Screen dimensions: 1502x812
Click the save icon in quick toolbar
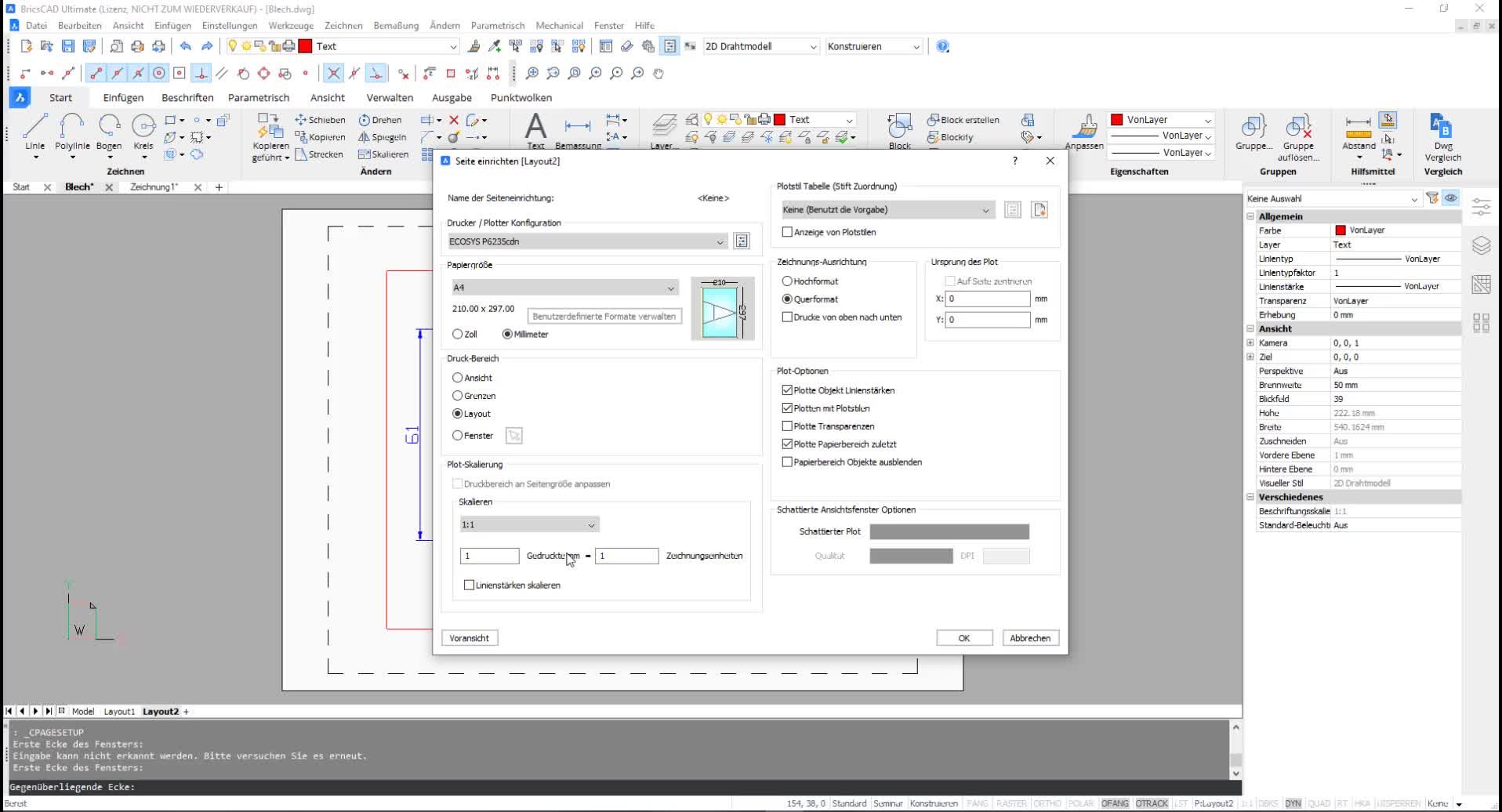pos(68,46)
